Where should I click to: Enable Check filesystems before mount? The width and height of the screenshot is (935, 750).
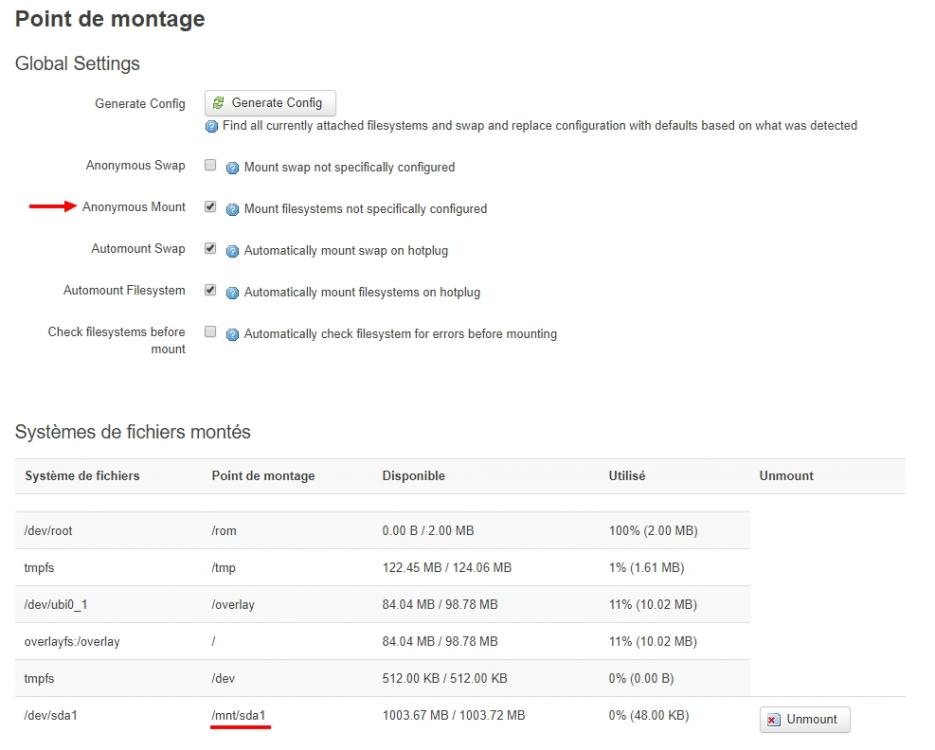pyautogui.click(x=210, y=333)
